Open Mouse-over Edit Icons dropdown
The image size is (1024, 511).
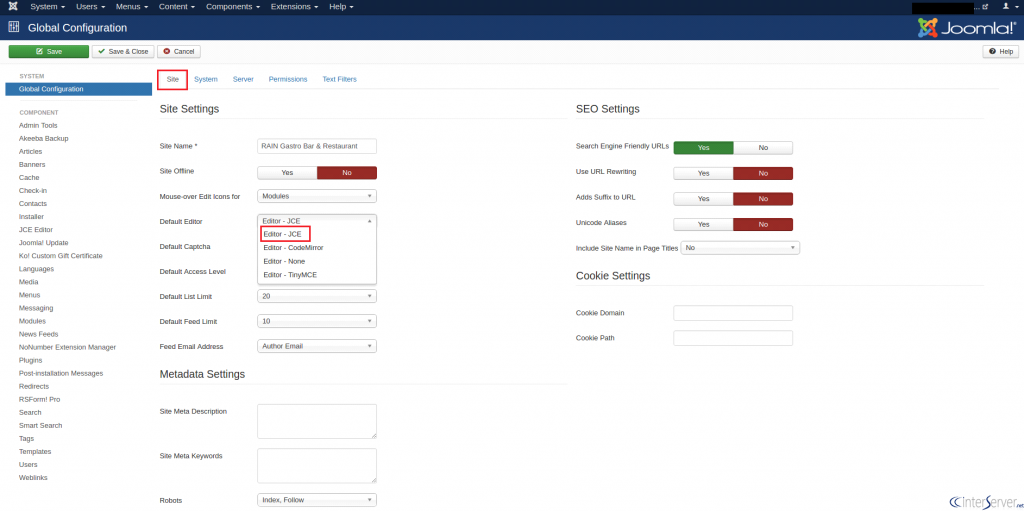pyautogui.click(x=317, y=196)
